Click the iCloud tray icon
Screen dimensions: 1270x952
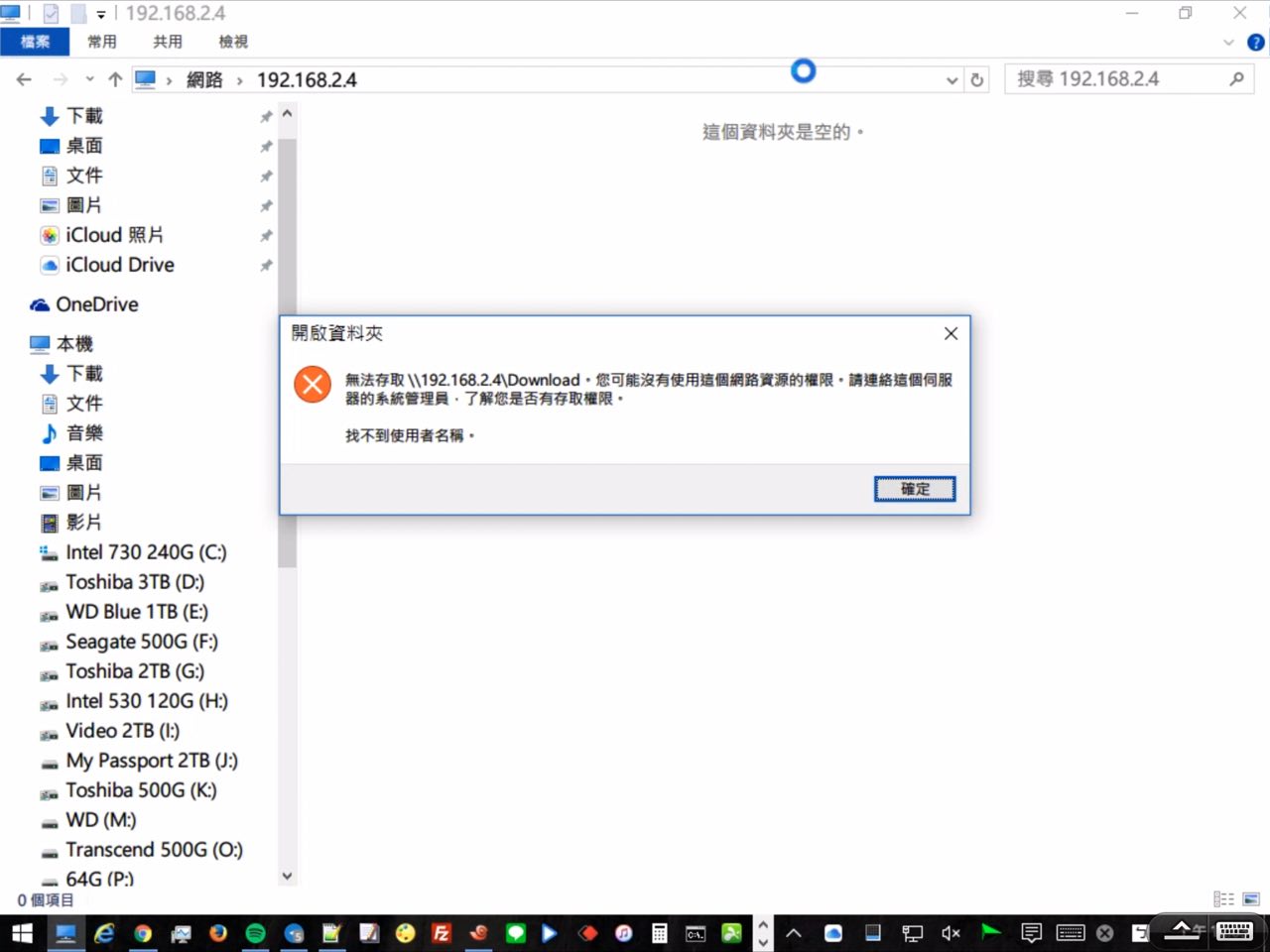(x=833, y=933)
